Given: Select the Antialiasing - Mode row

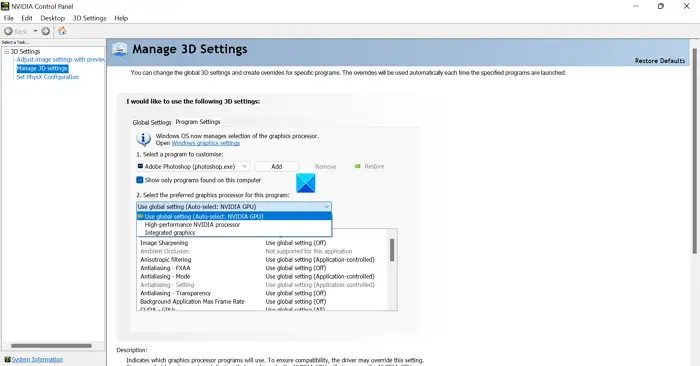Looking at the screenshot, I should 262,277.
